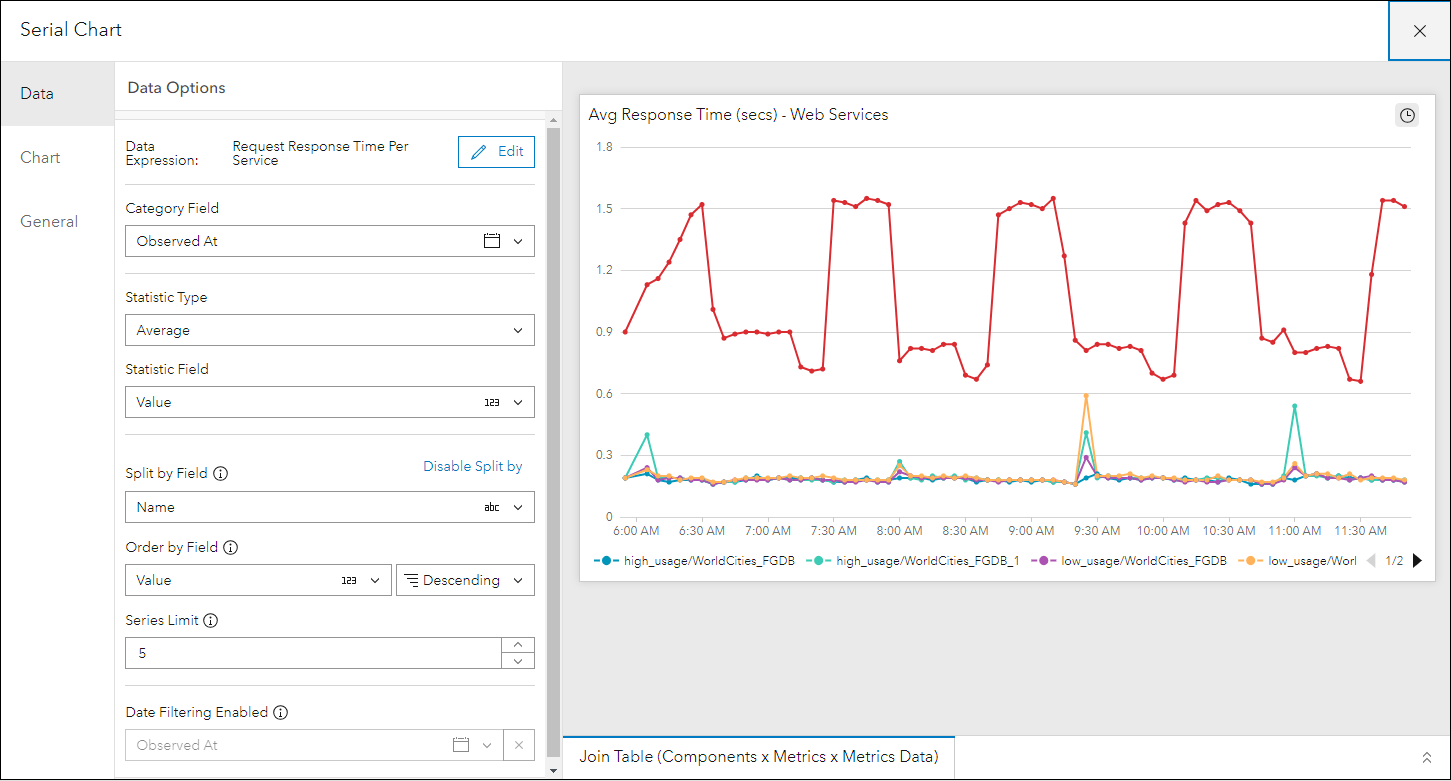Increase Series Limit with up arrow
Image resolution: width=1451 pixels, height=781 pixels.
518,645
